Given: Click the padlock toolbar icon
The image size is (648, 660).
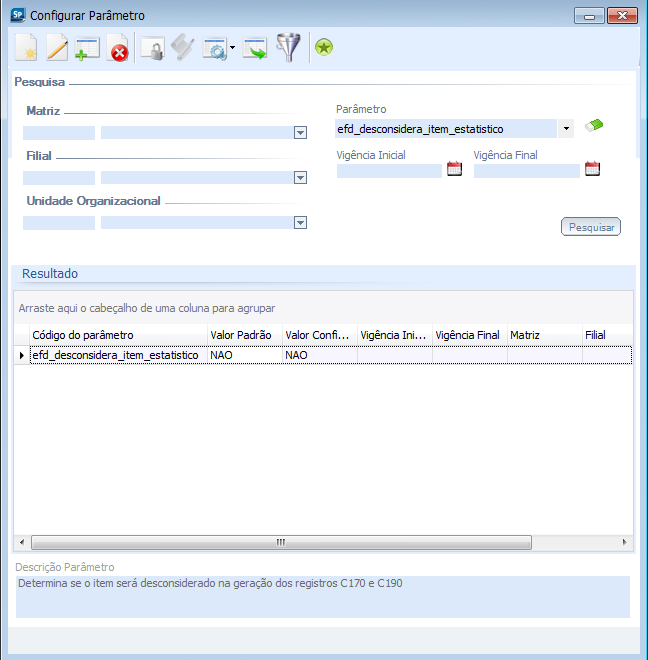Looking at the screenshot, I should pos(152,48).
